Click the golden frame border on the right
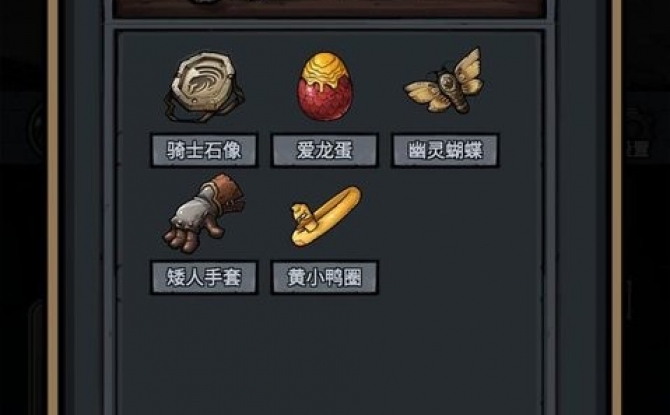 (x=617, y=207)
